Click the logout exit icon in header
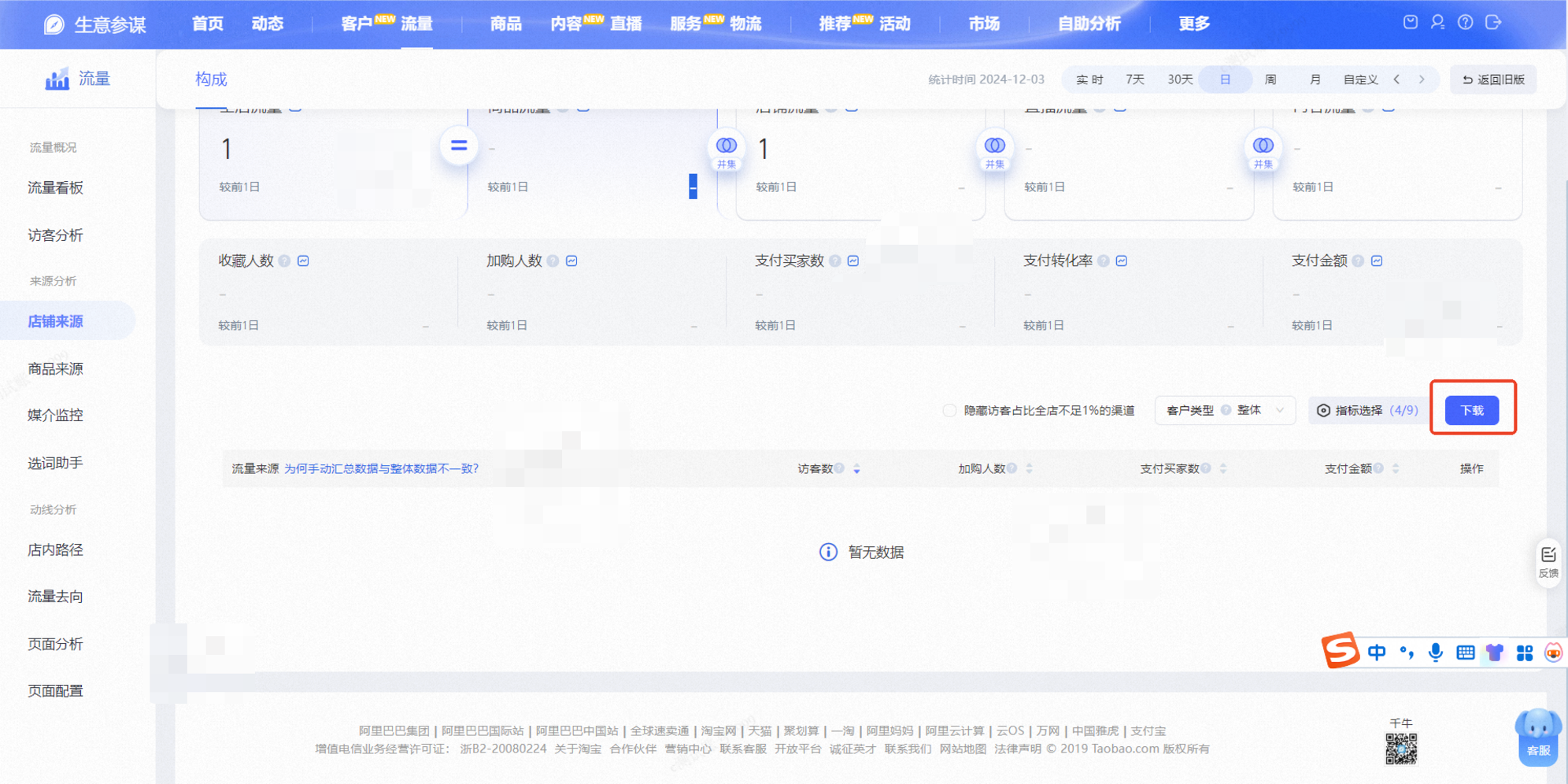 point(1493,22)
